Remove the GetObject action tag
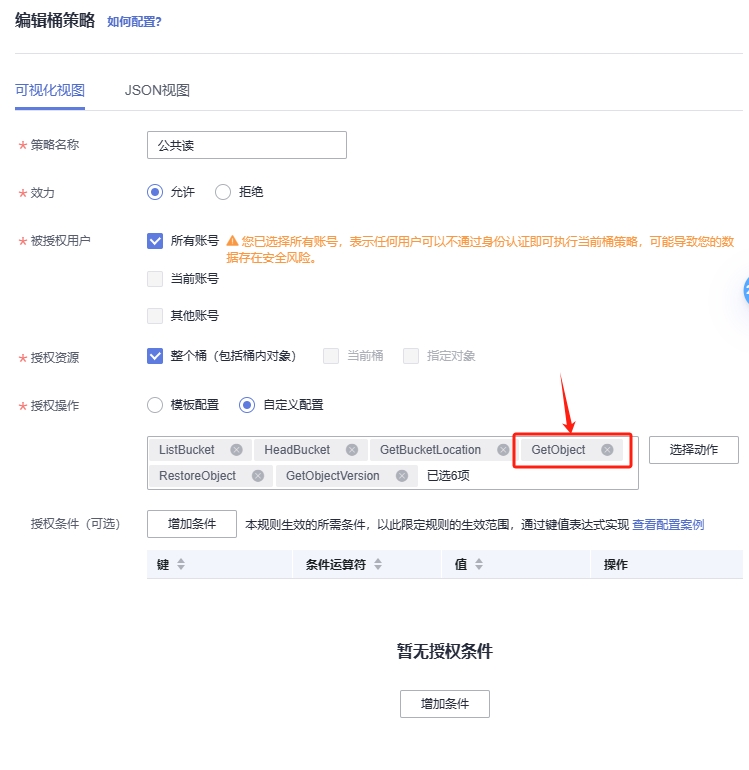 click(607, 450)
